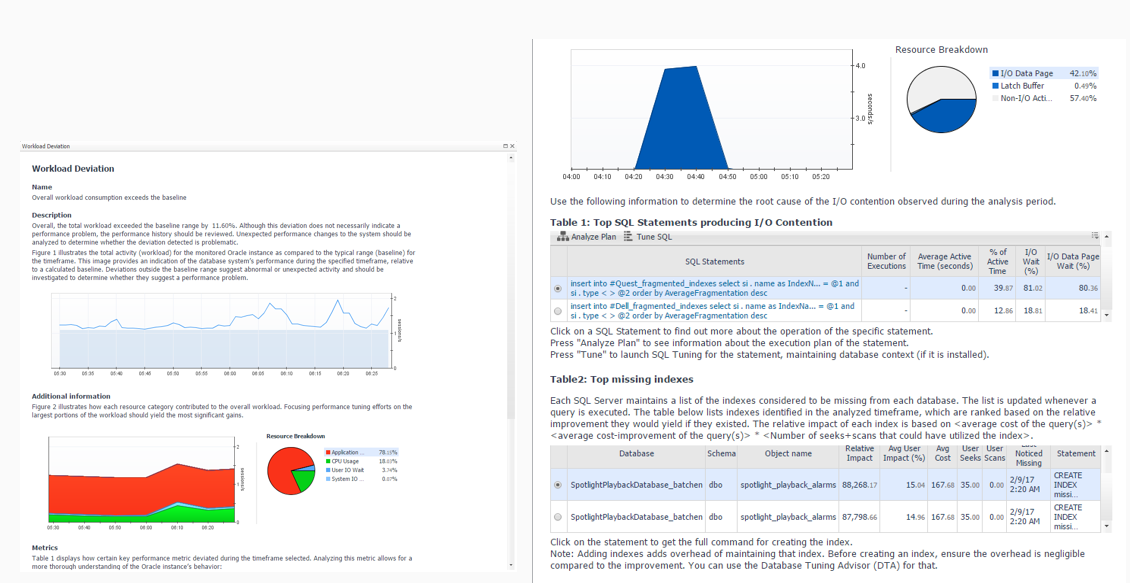1130x583 pixels.
Task: Click the Analyze Plan icon
Action: [x=563, y=237]
